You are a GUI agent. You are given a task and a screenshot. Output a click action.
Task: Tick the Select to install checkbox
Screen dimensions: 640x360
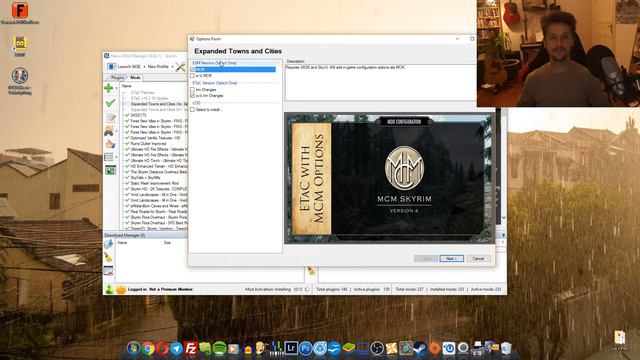pyautogui.click(x=193, y=110)
